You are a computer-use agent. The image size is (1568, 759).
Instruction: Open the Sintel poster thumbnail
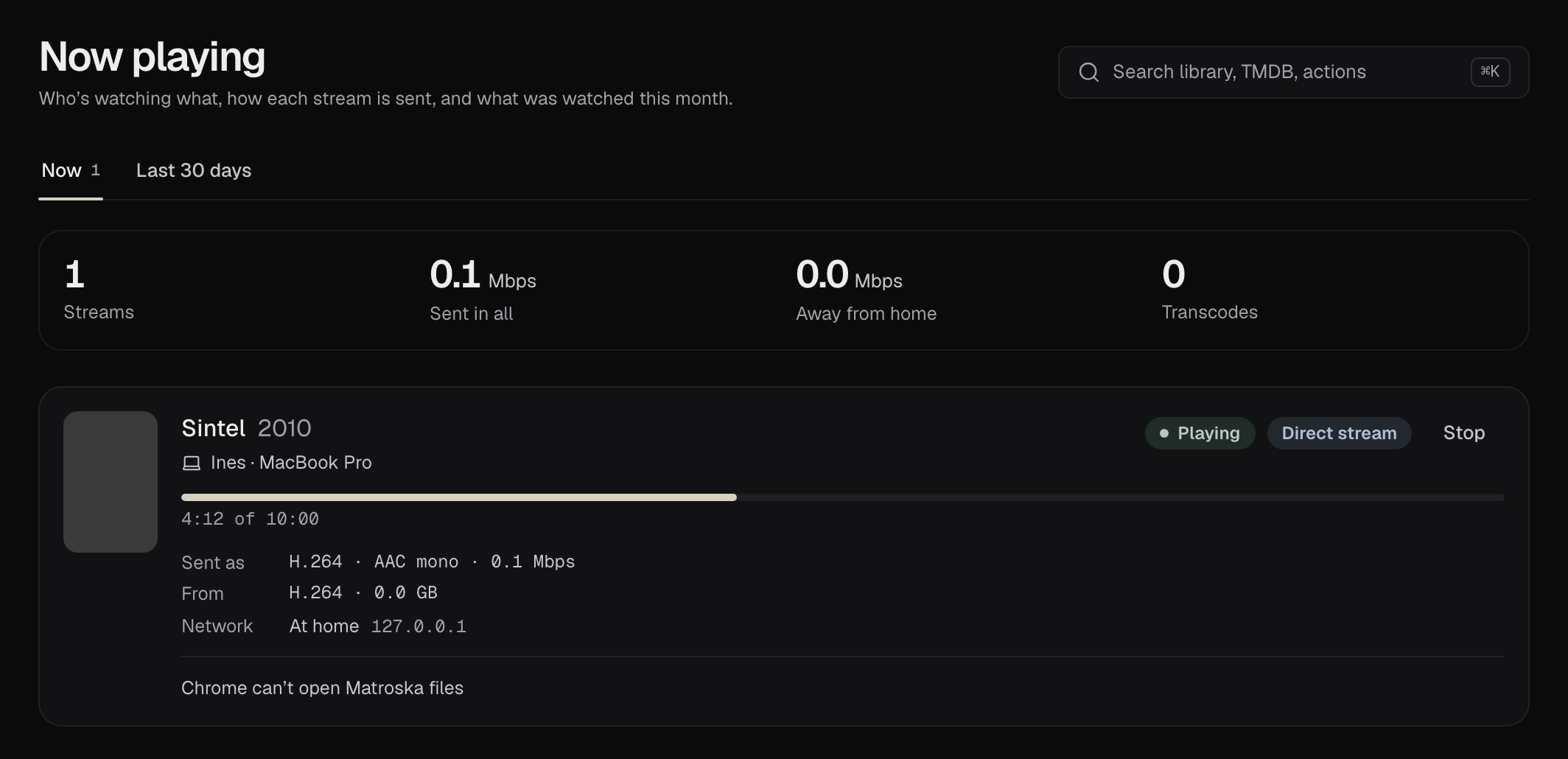(x=111, y=482)
